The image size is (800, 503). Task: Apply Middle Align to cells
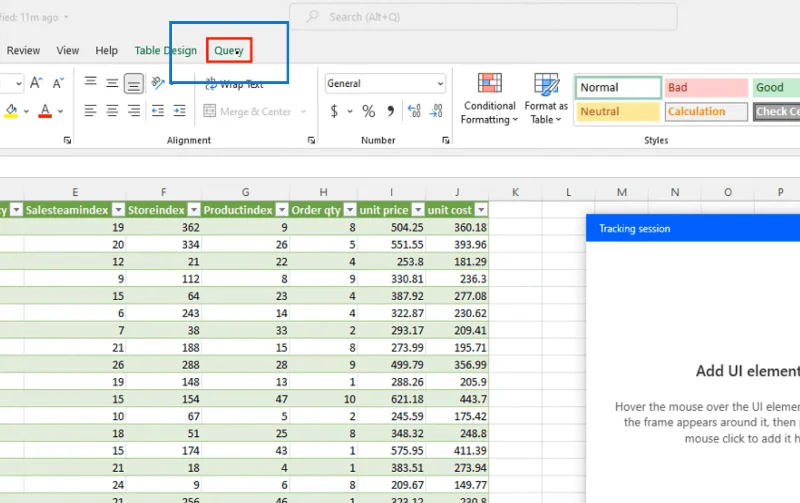pos(112,83)
